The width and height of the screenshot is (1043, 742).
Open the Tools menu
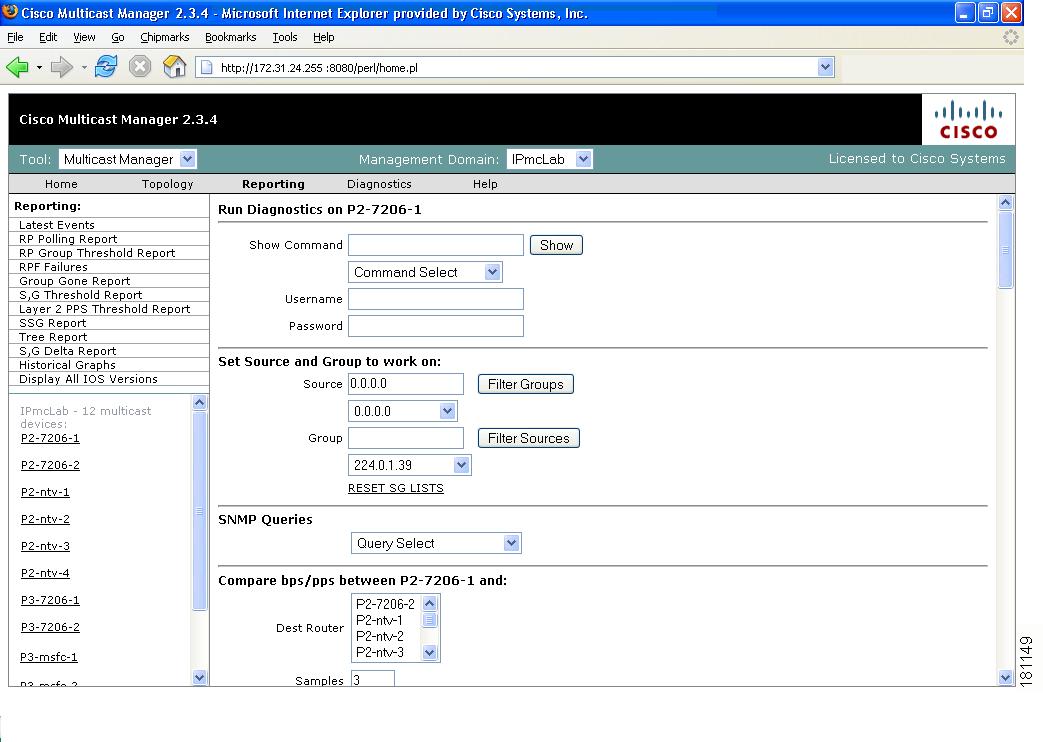285,37
